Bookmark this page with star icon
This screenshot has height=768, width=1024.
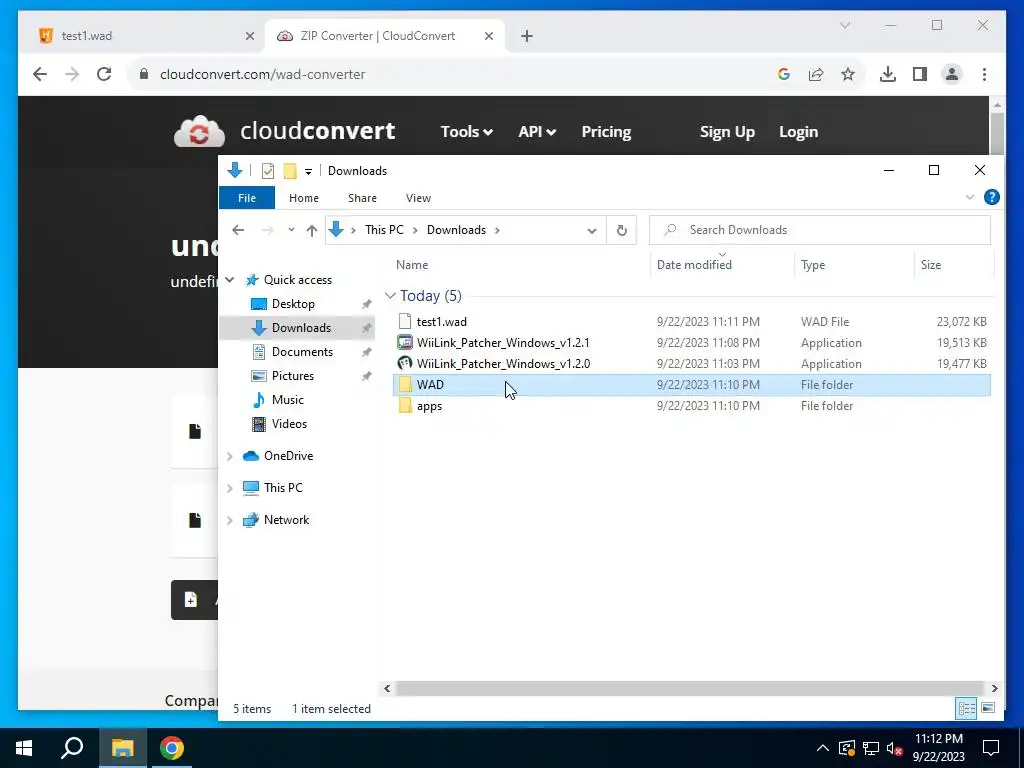(x=848, y=74)
